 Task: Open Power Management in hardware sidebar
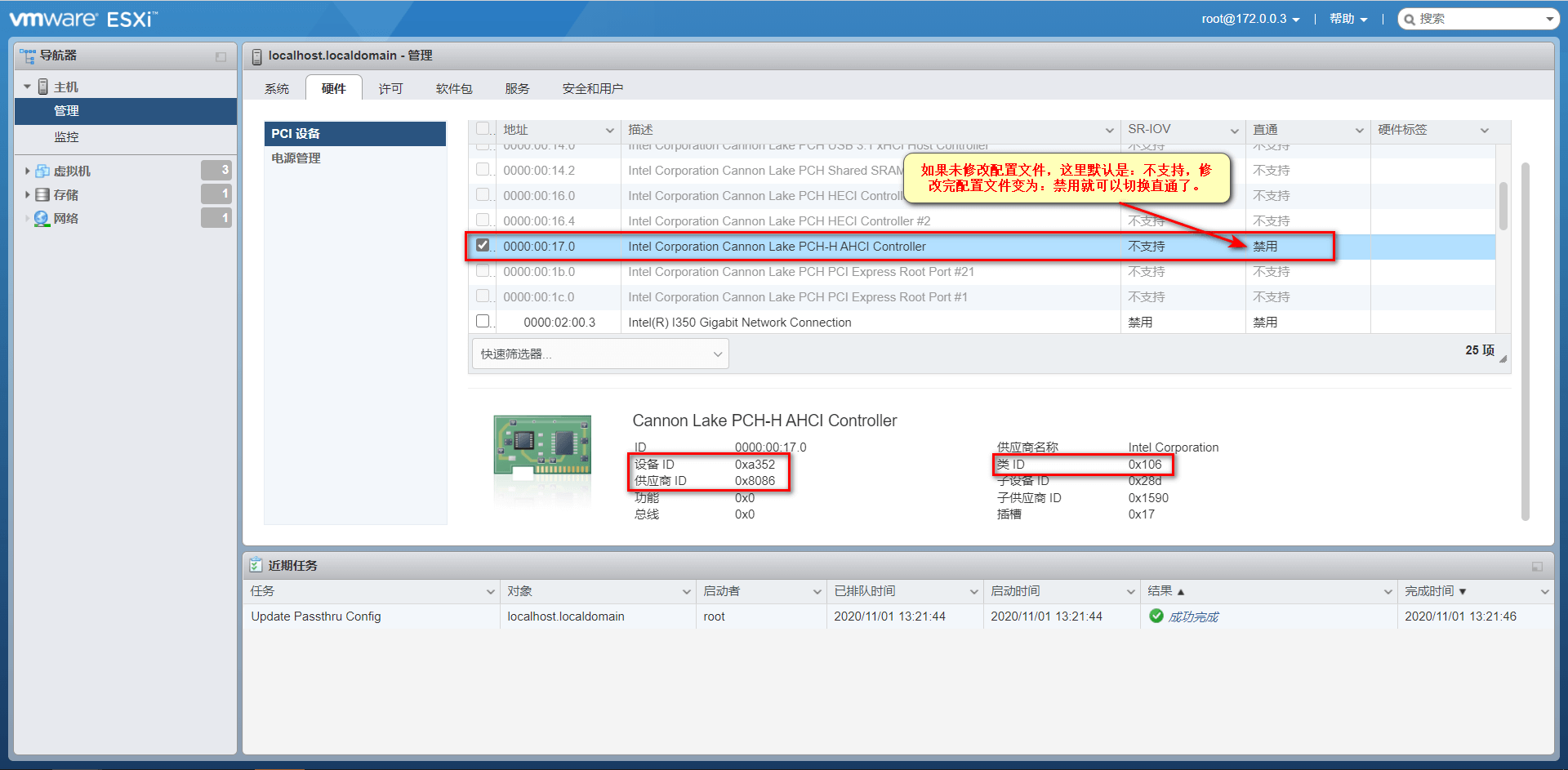coord(355,158)
